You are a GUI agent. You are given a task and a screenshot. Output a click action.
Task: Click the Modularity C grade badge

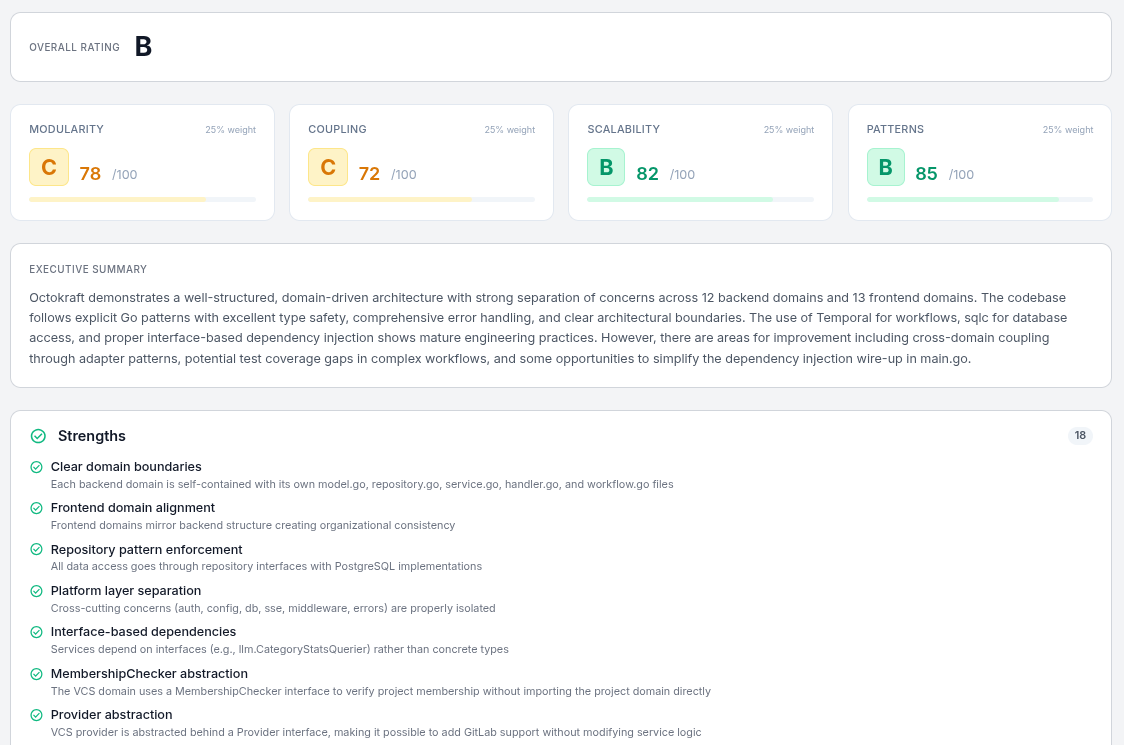pyautogui.click(x=49, y=167)
